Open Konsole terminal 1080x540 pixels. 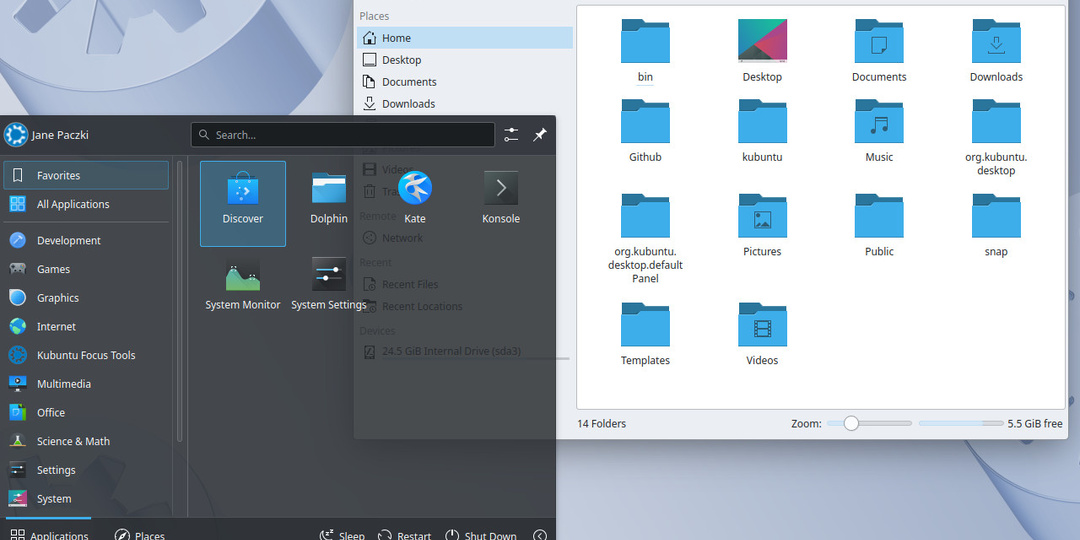(x=501, y=198)
